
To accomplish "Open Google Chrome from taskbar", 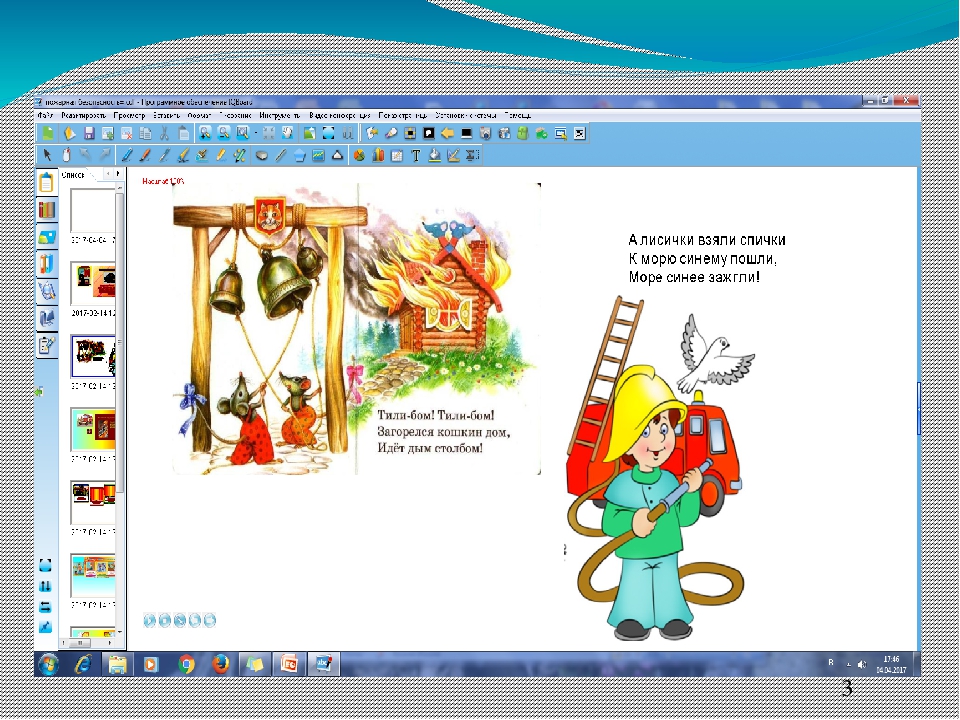I will (186, 664).
